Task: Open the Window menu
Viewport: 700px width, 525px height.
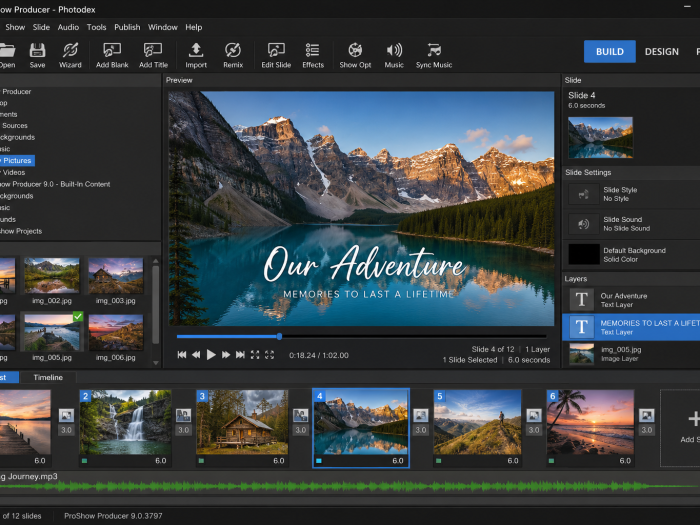Action: tap(162, 27)
